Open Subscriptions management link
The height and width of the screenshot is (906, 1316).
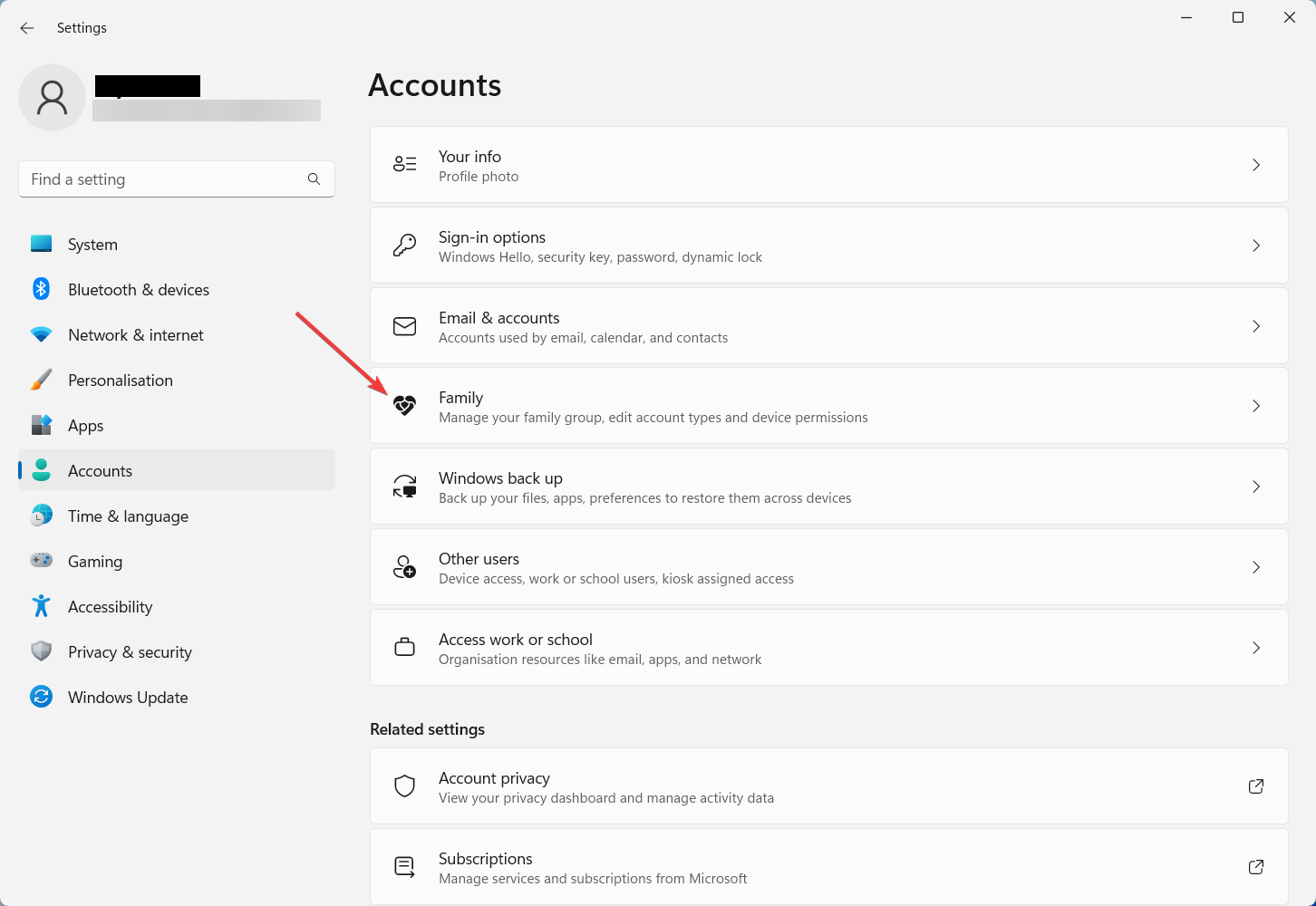(829, 867)
